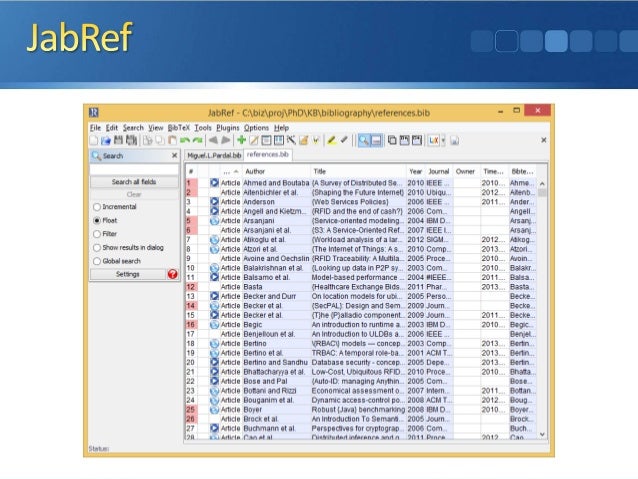Click the Save all databases icon
Viewport: 638px width, 479px height.
[x=131, y=140]
